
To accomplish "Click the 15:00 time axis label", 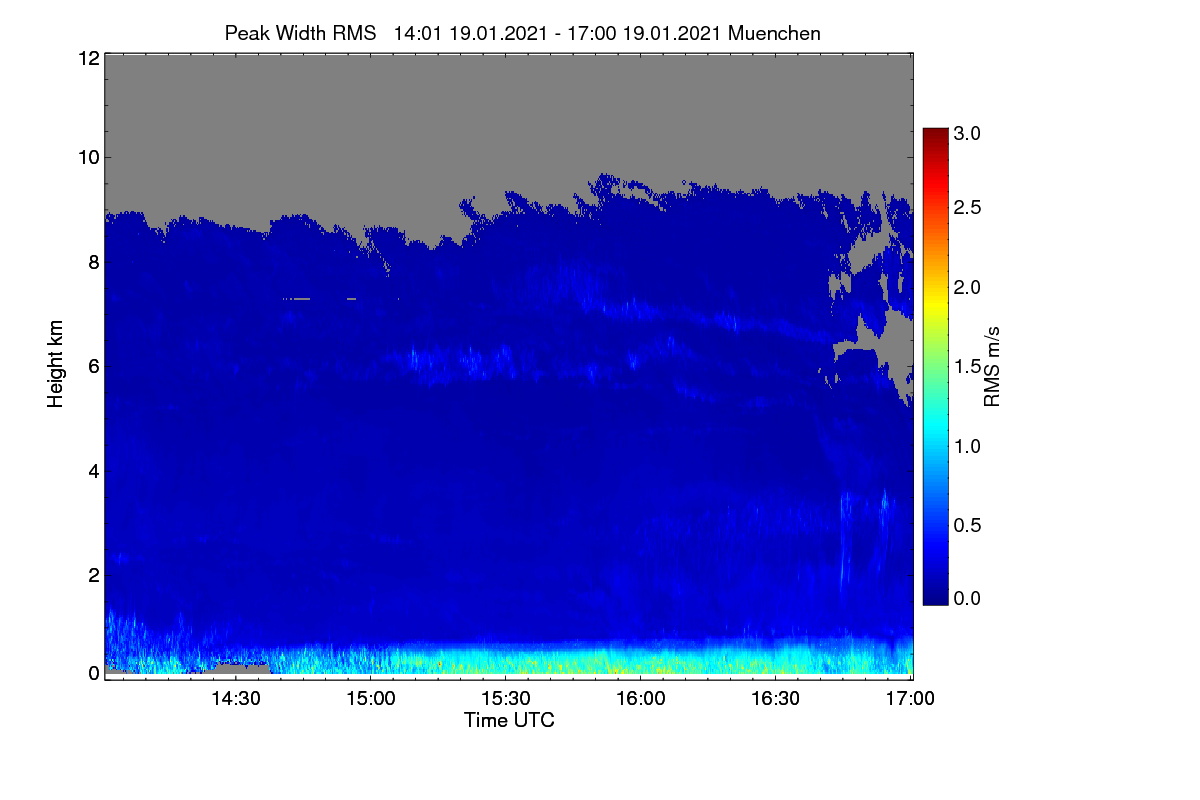I will [x=370, y=698].
